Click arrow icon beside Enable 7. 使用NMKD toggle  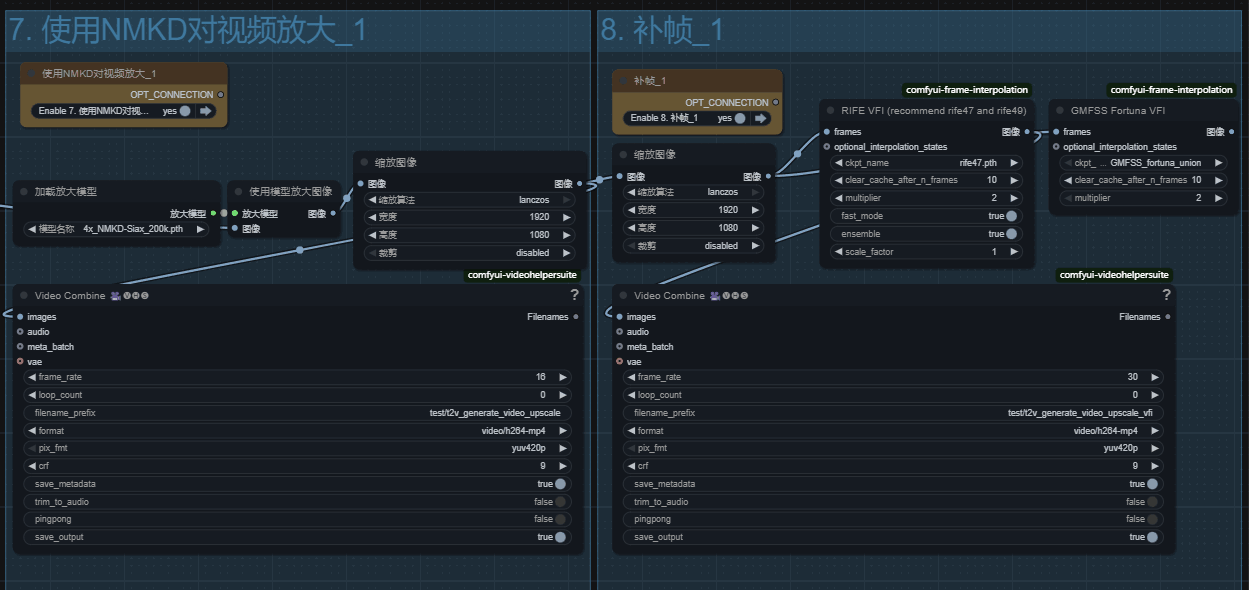point(207,111)
